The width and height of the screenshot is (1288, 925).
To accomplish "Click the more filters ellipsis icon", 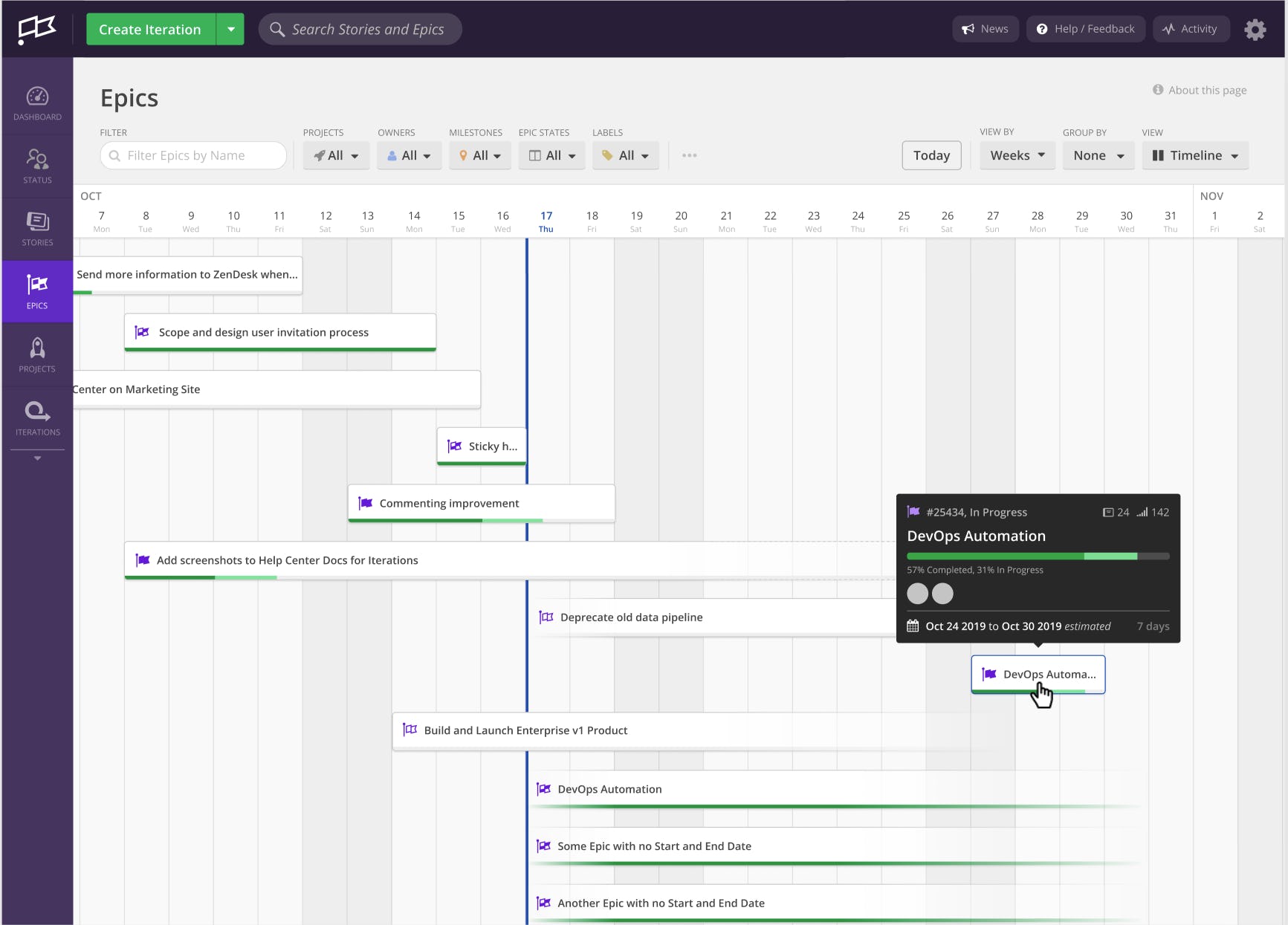I will click(689, 155).
